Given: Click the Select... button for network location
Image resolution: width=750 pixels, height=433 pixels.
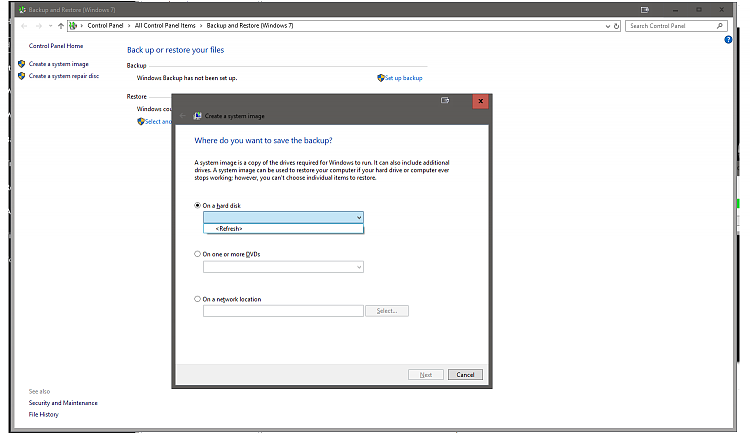Looking at the screenshot, I should point(387,311).
